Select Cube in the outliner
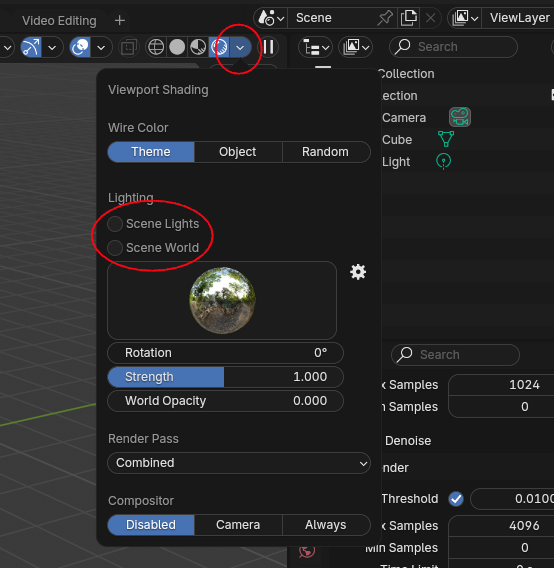Image resolution: width=554 pixels, height=568 pixels. point(397,139)
